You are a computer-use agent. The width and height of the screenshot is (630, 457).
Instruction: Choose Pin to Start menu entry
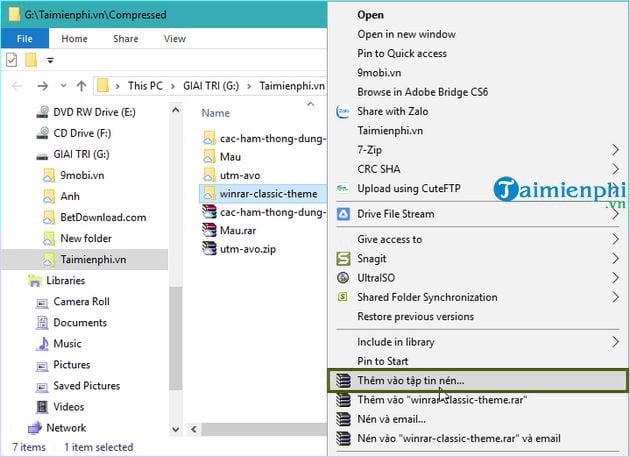coord(383,361)
